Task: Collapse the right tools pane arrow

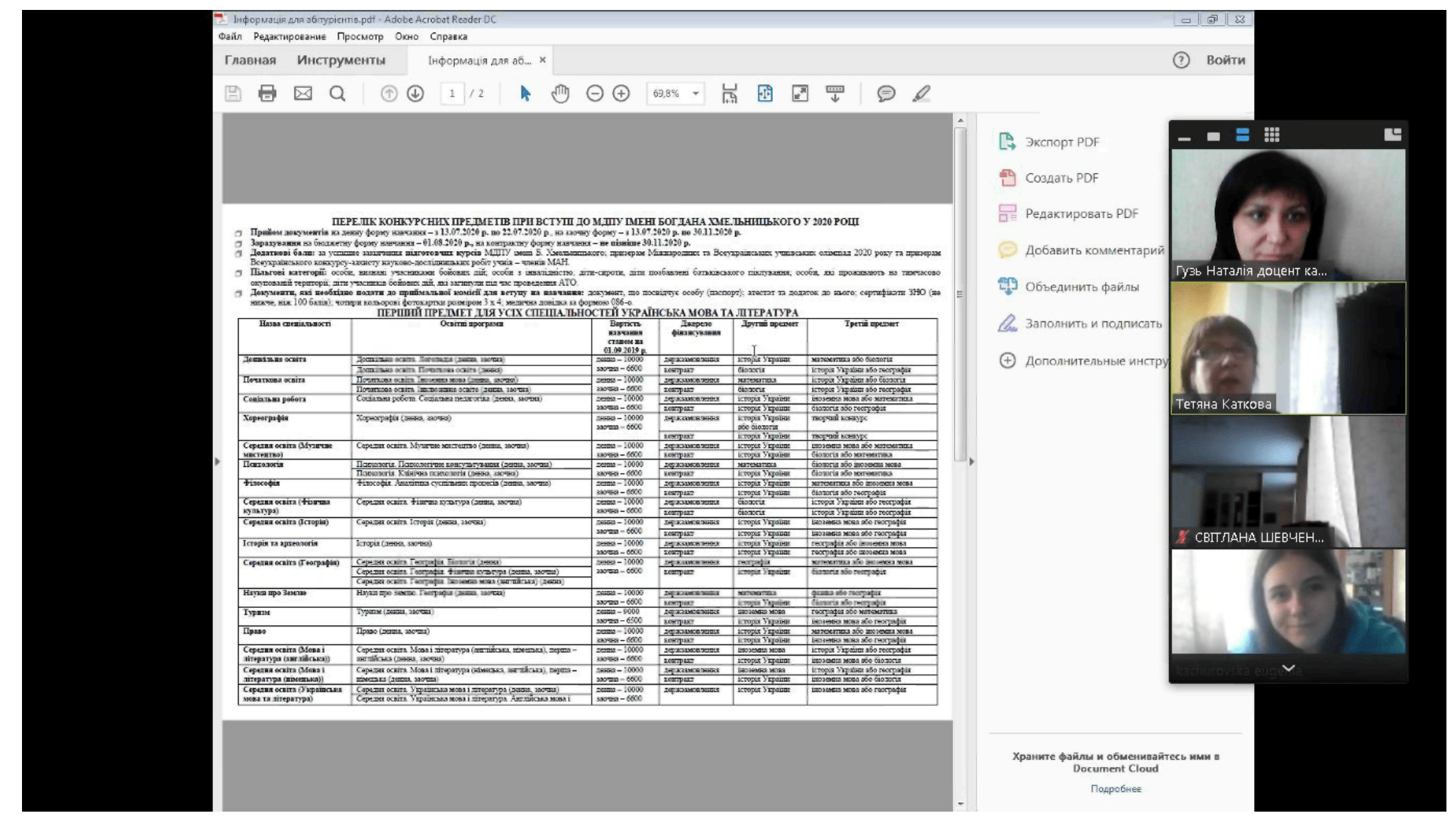Action: (972, 462)
